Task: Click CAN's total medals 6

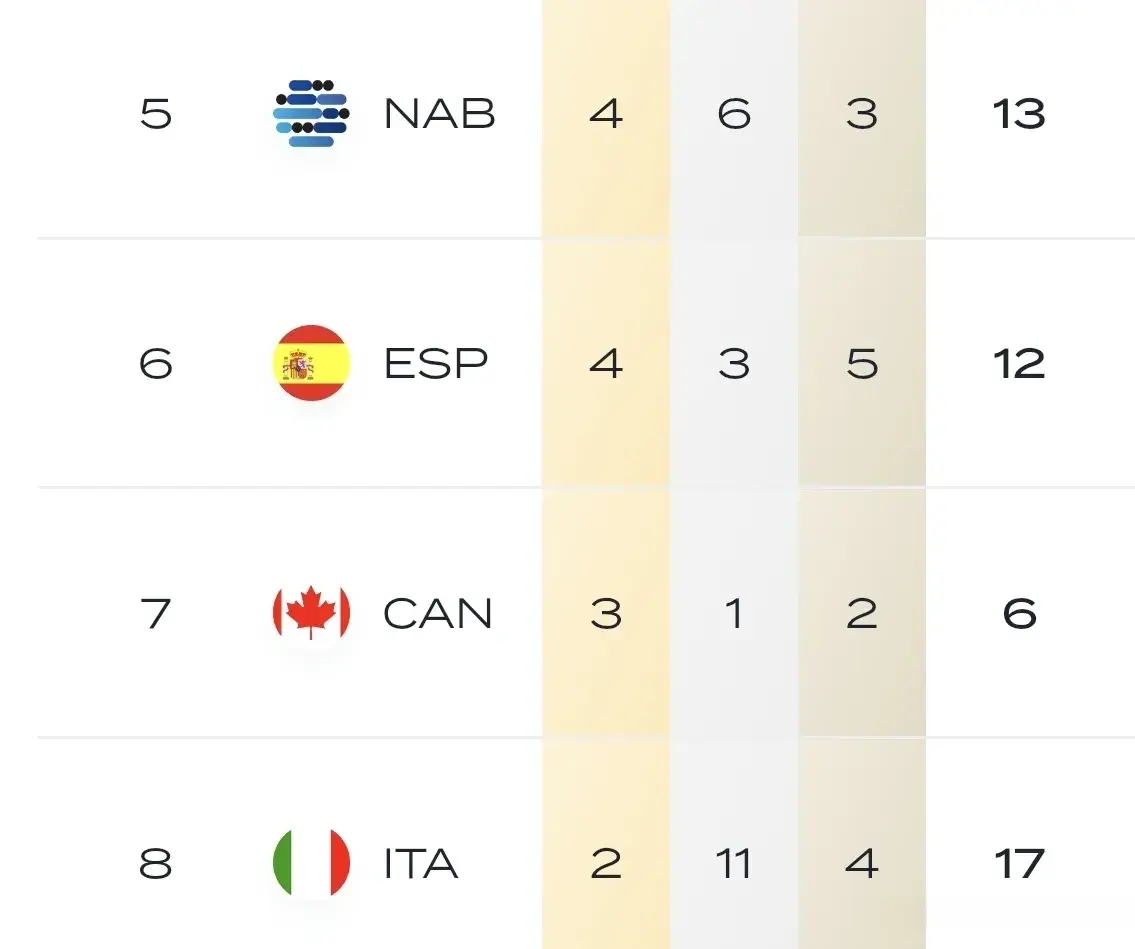Action: 1019,614
